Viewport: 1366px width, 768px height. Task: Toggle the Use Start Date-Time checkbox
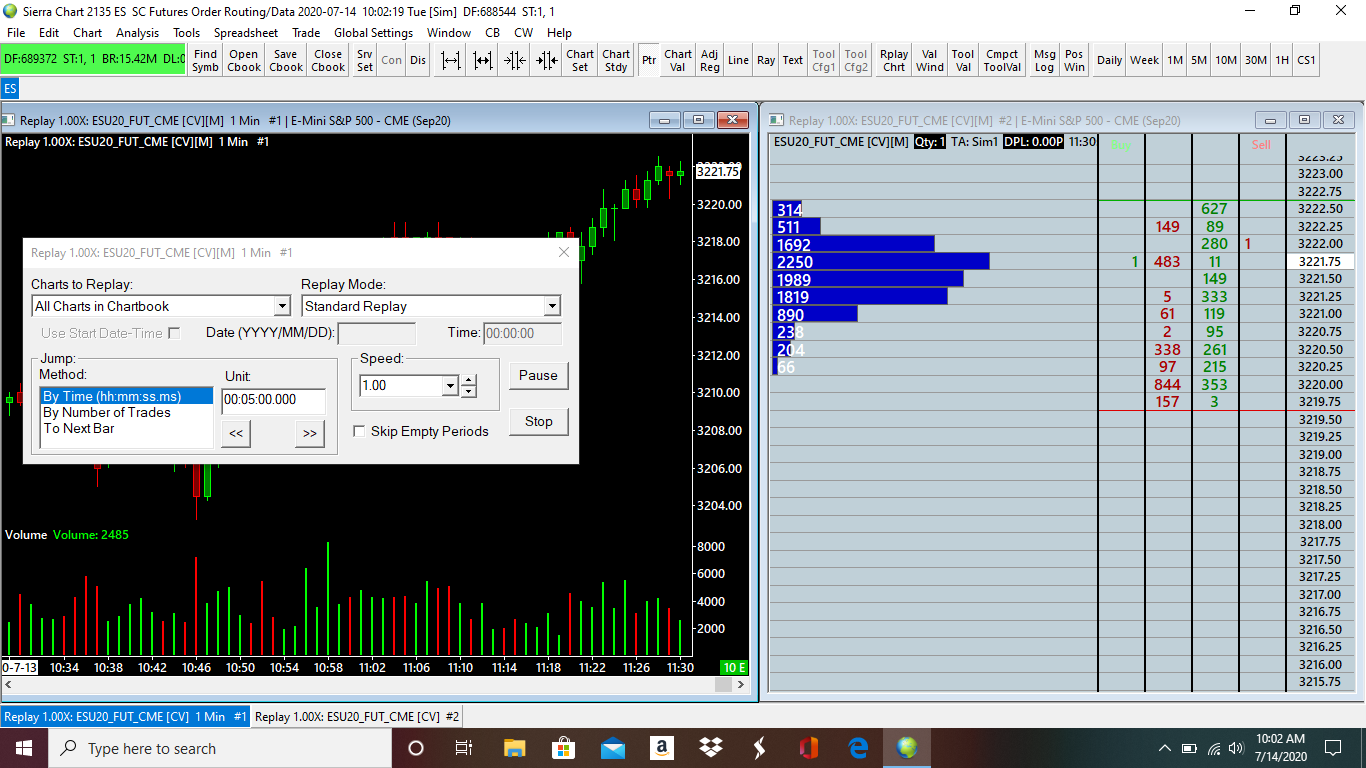click(x=174, y=333)
